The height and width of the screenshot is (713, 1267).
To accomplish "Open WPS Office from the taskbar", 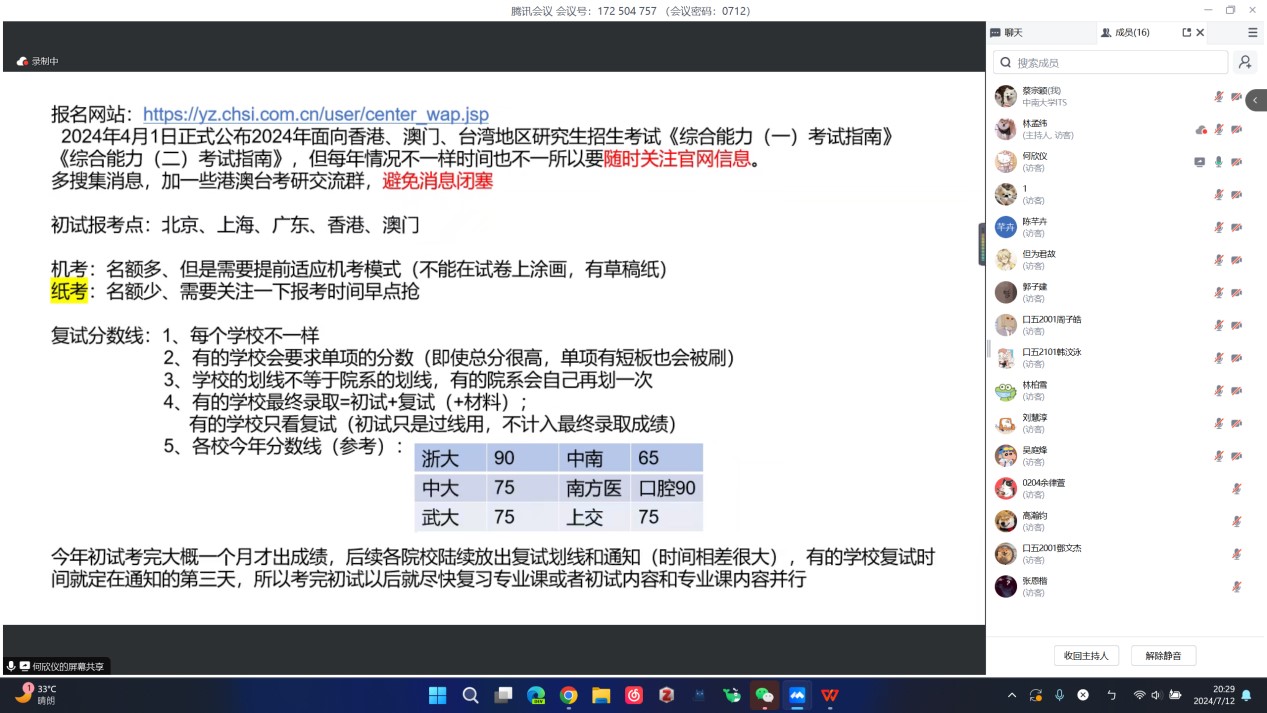I will [829, 695].
